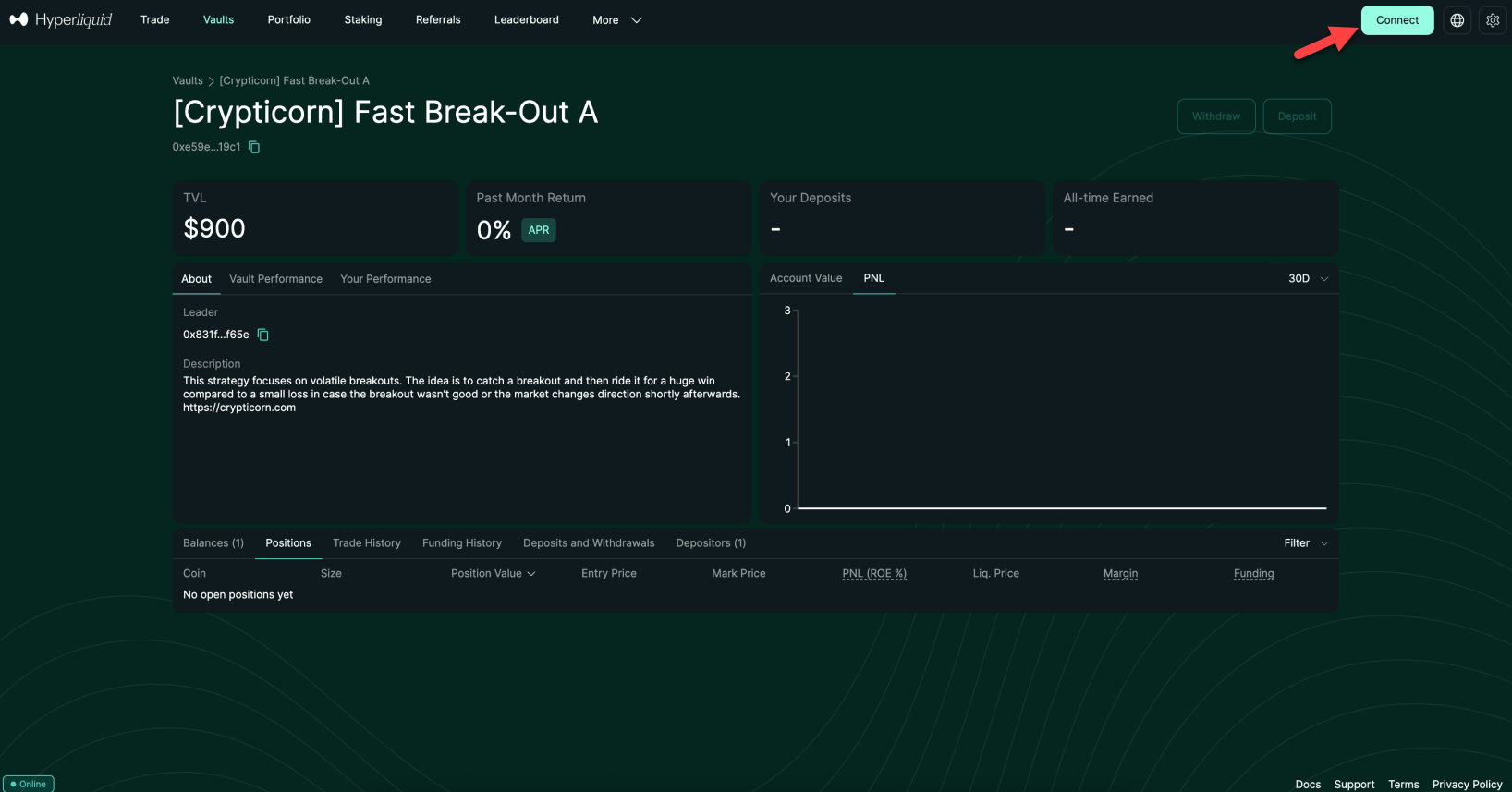This screenshot has height=792, width=1512.
Task: Sort by Position Value column
Action: pyautogui.click(x=493, y=574)
